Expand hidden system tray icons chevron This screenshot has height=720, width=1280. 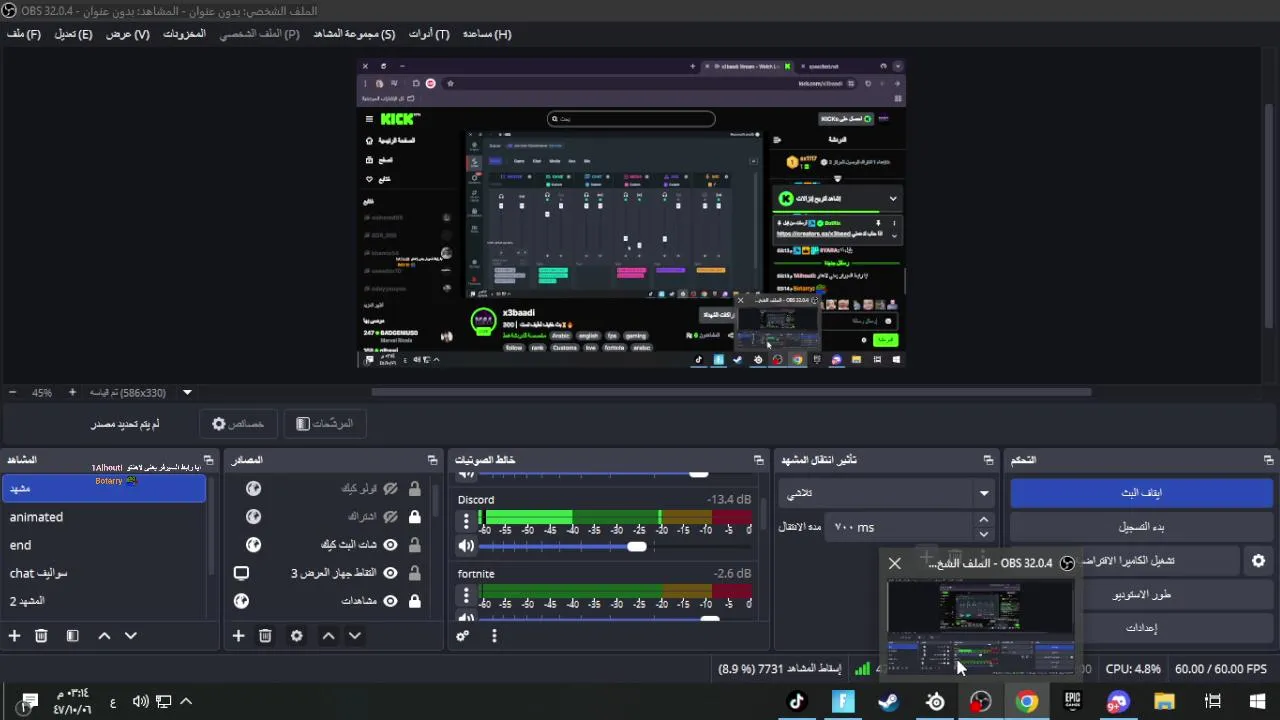pyautogui.click(x=186, y=701)
